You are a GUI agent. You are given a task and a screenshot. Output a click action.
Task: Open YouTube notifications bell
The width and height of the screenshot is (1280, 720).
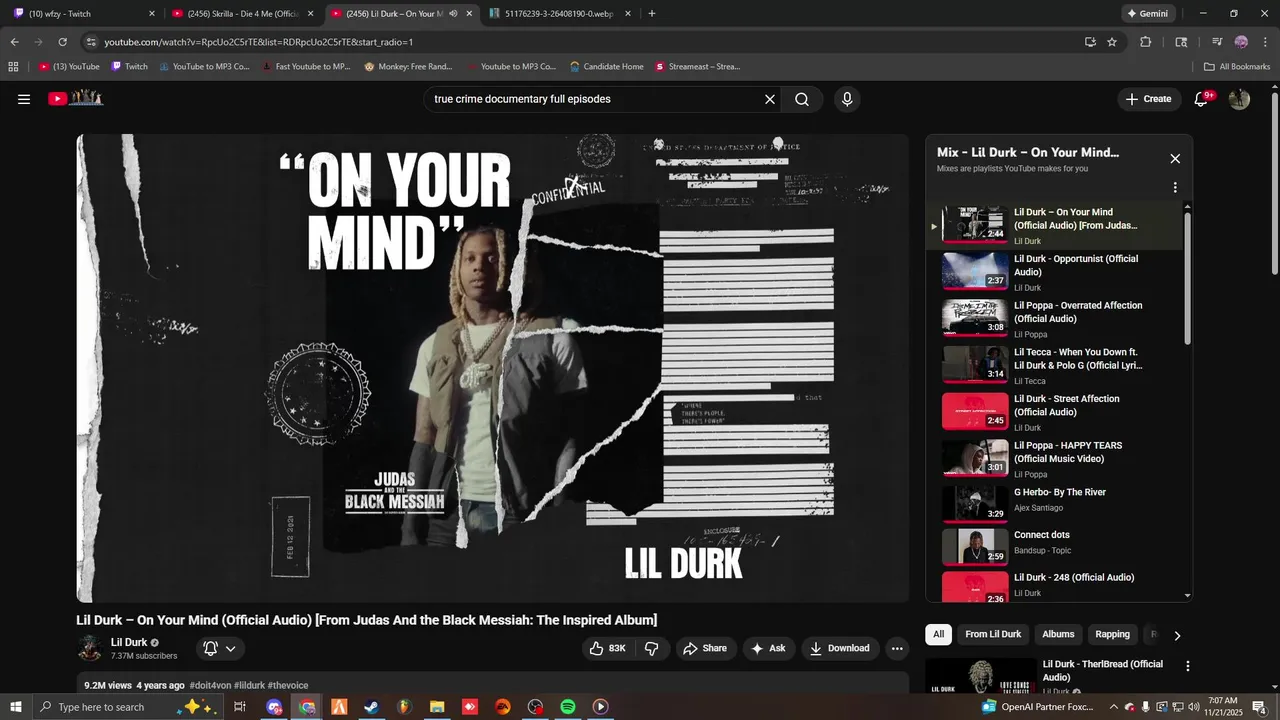pyautogui.click(x=1202, y=99)
